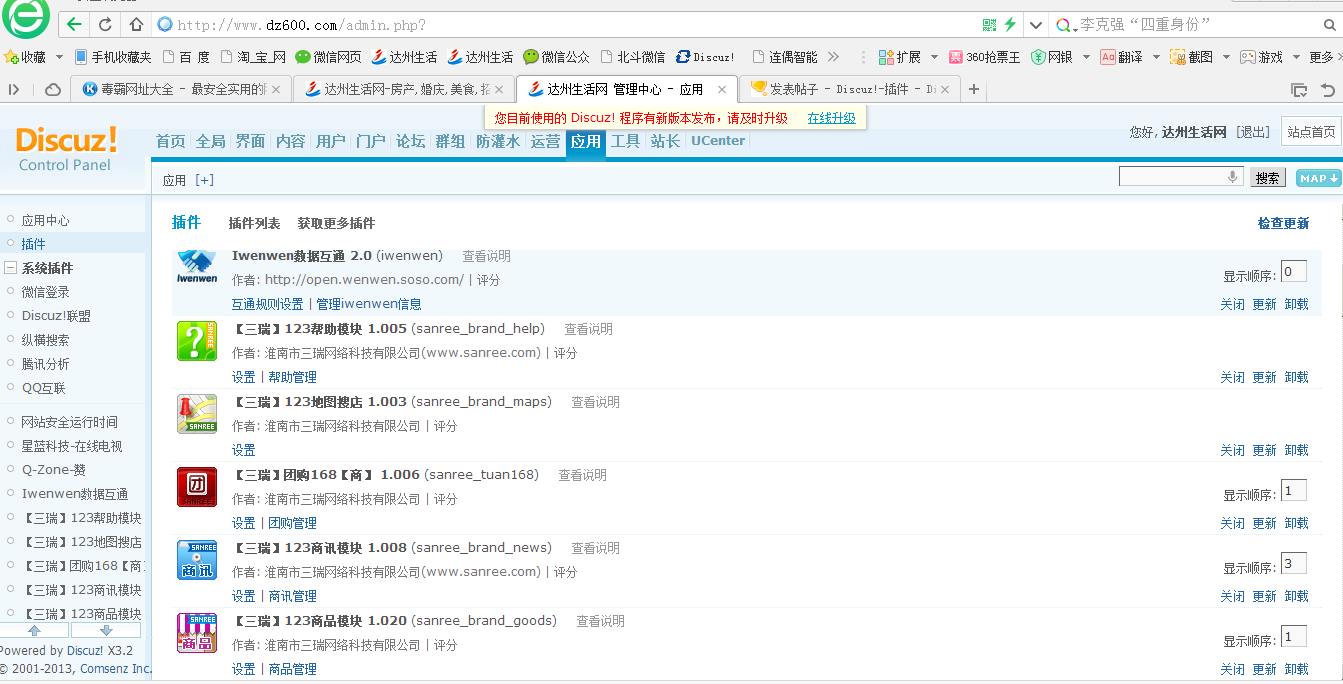Image resolution: width=1343 pixels, height=684 pixels.
Task: Click the MAP navigation button
Action: pyautogui.click(x=1318, y=178)
